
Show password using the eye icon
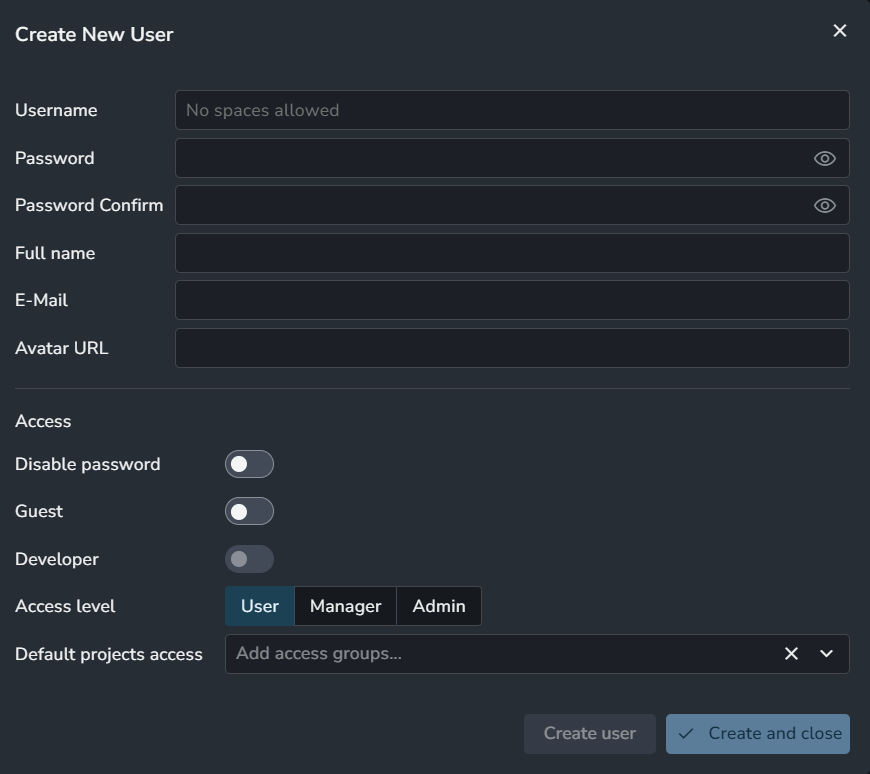tap(824, 158)
